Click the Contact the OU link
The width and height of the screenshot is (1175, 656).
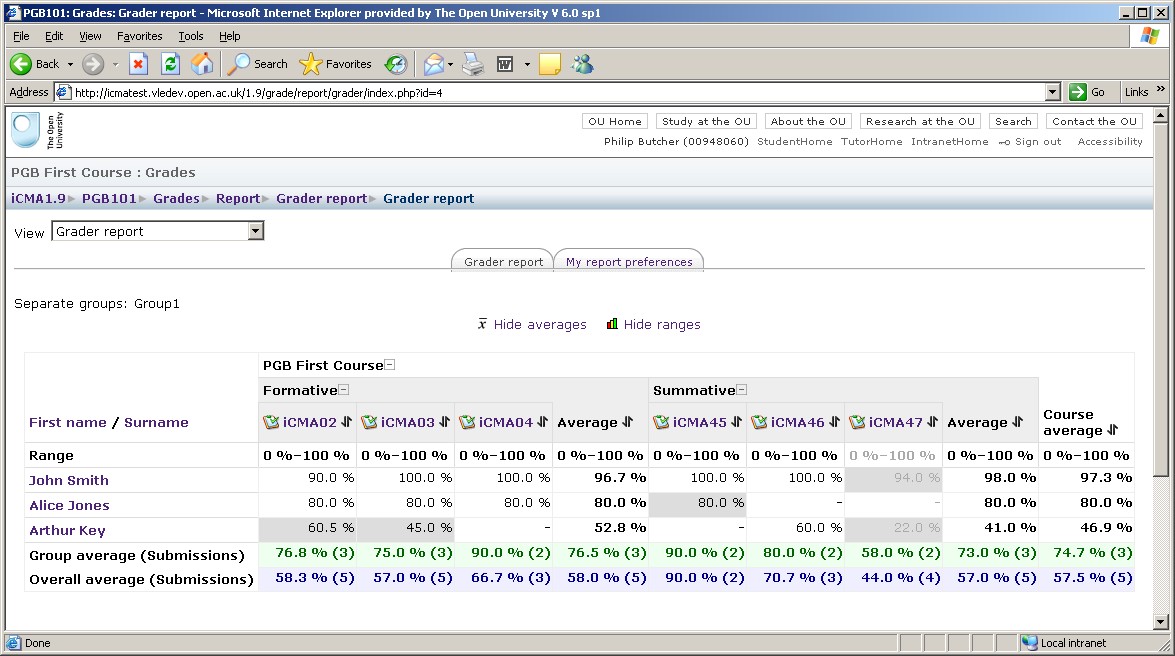point(1094,121)
